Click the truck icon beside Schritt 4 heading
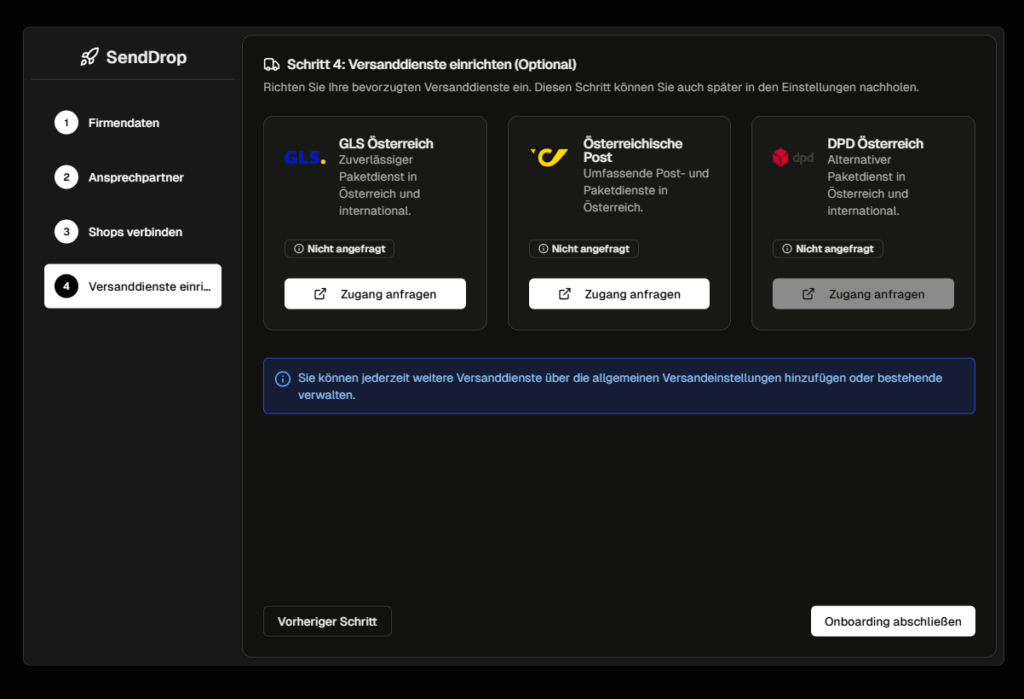This screenshot has width=1024, height=699. [272, 64]
